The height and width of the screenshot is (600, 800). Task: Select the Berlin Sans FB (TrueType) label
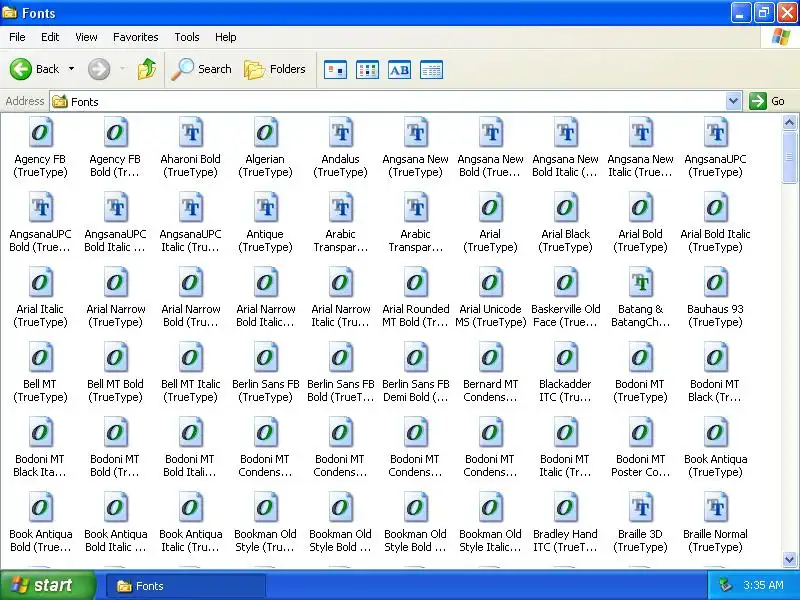pos(265,390)
